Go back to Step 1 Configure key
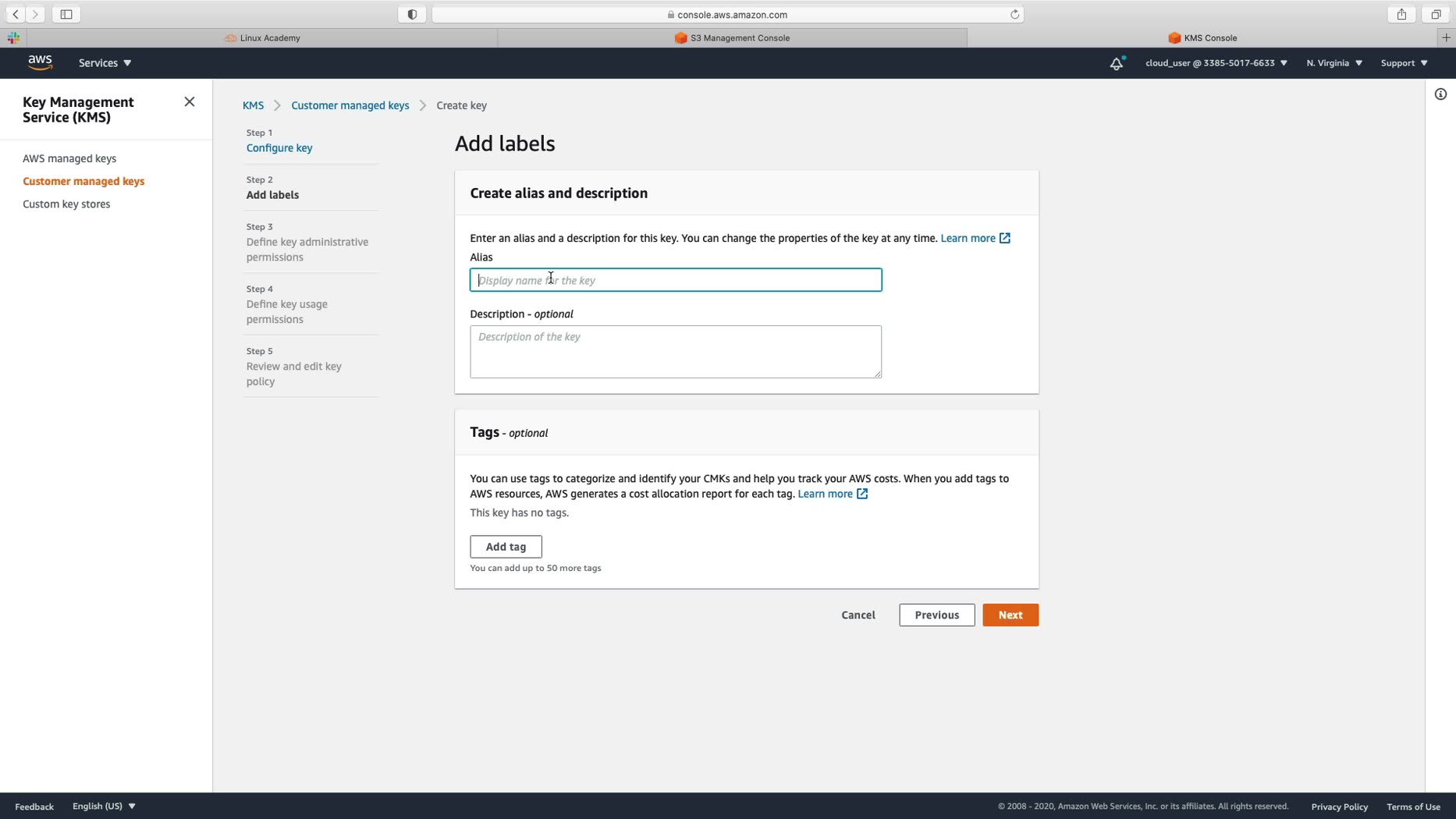Image resolution: width=1456 pixels, height=819 pixels. 279,148
